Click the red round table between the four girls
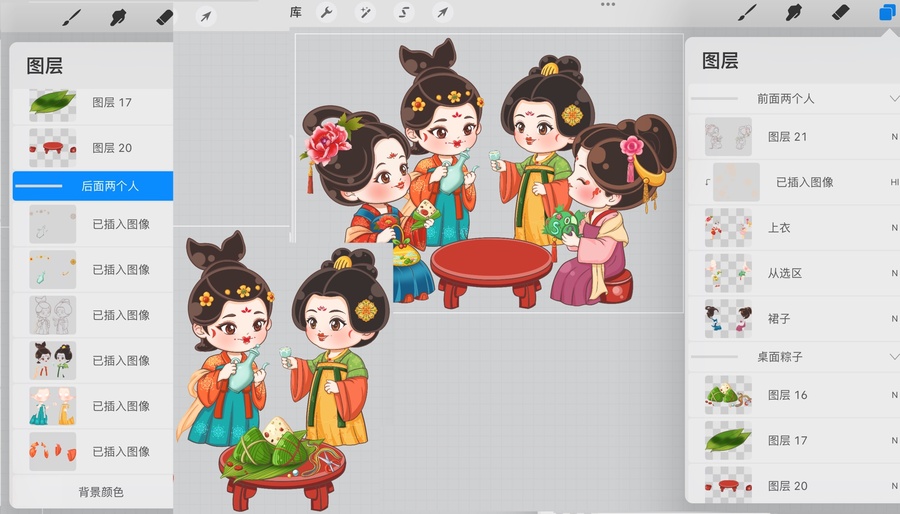The image size is (900, 514). tap(491, 271)
